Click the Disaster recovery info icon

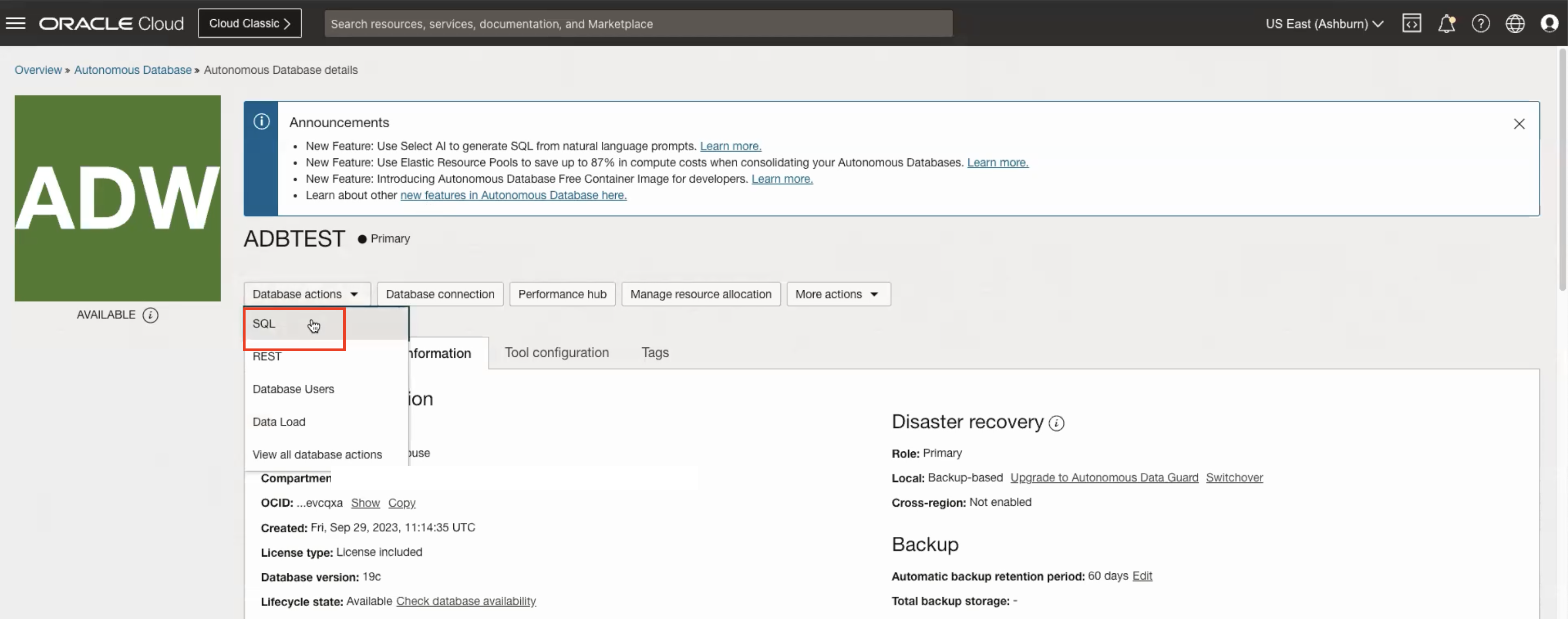click(1056, 422)
